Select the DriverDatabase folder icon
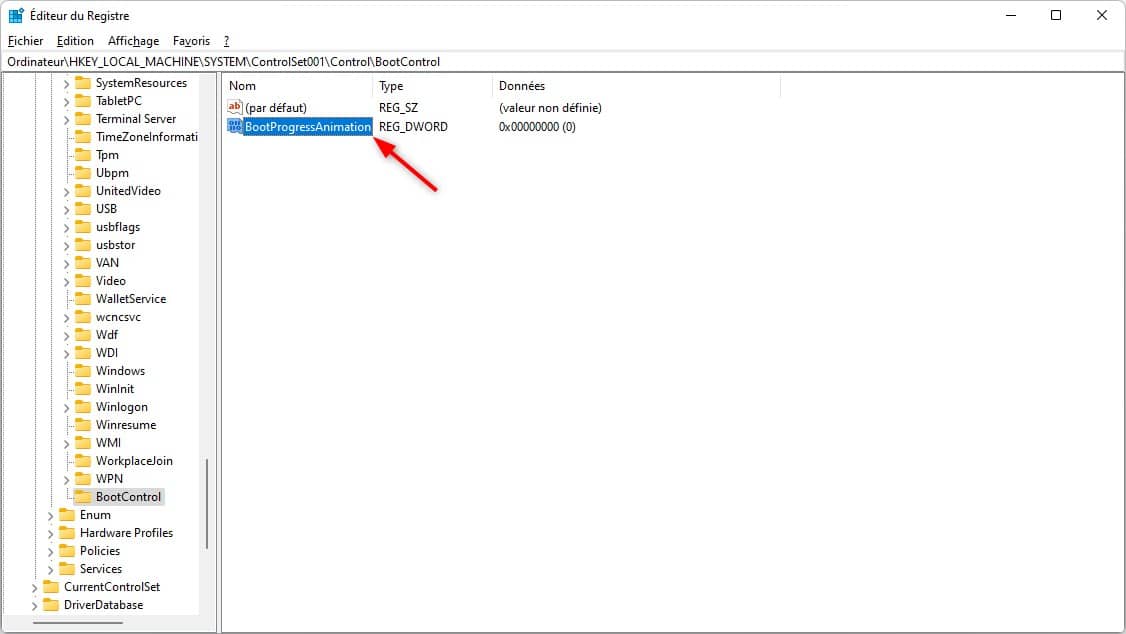 51,605
